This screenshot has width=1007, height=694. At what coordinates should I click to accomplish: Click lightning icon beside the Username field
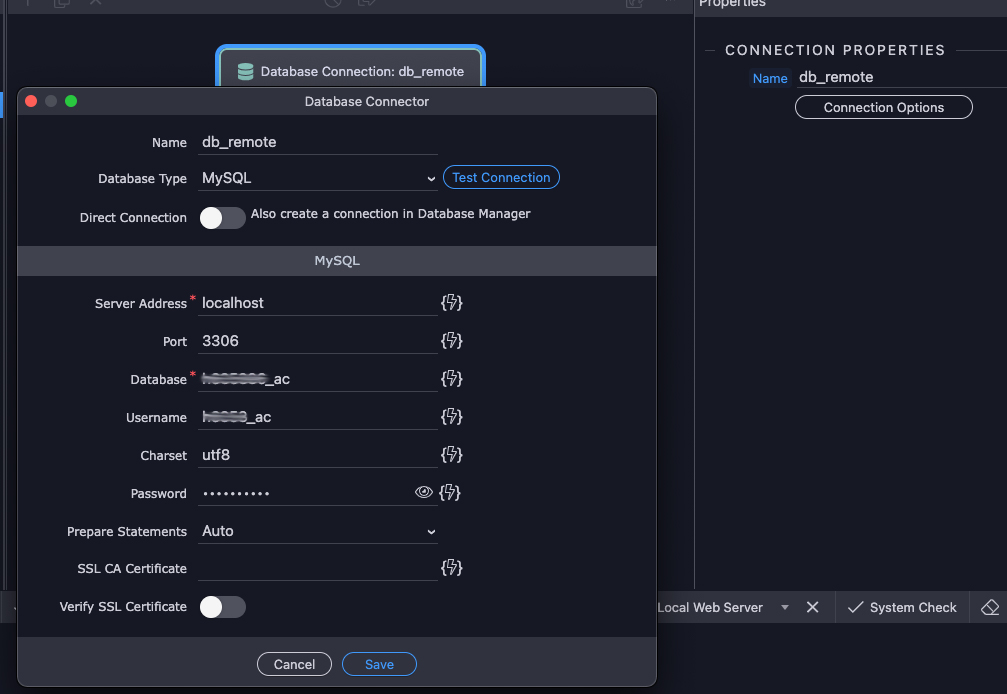451,417
